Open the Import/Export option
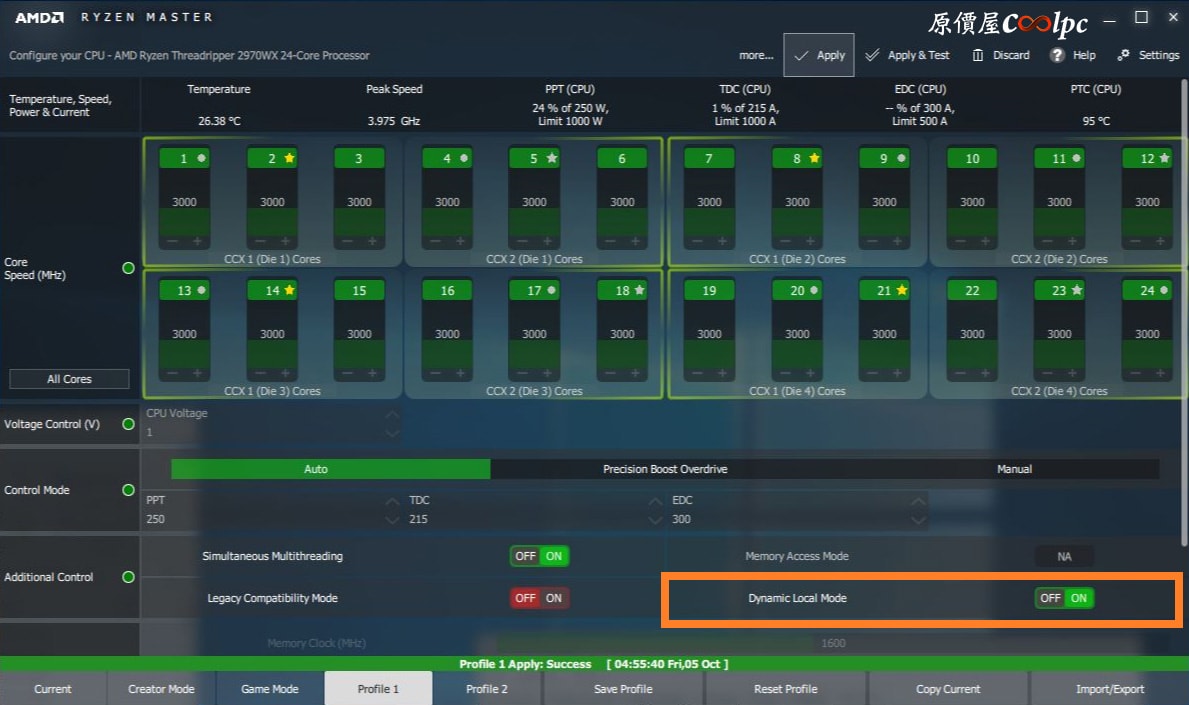1189x705 pixels. click(1109, 688)
